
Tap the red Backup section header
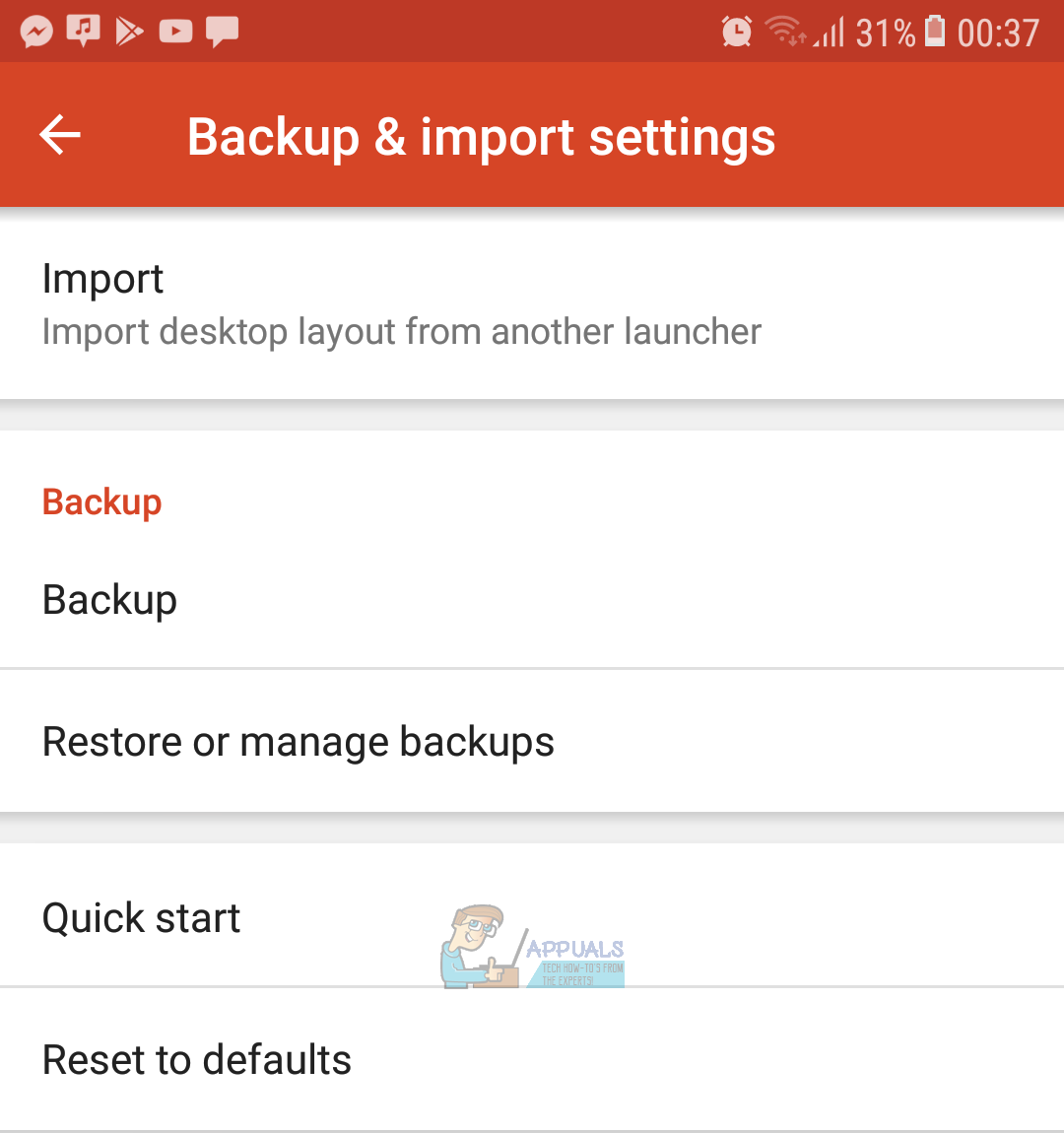pyautogui.click(x=101, y=502)
